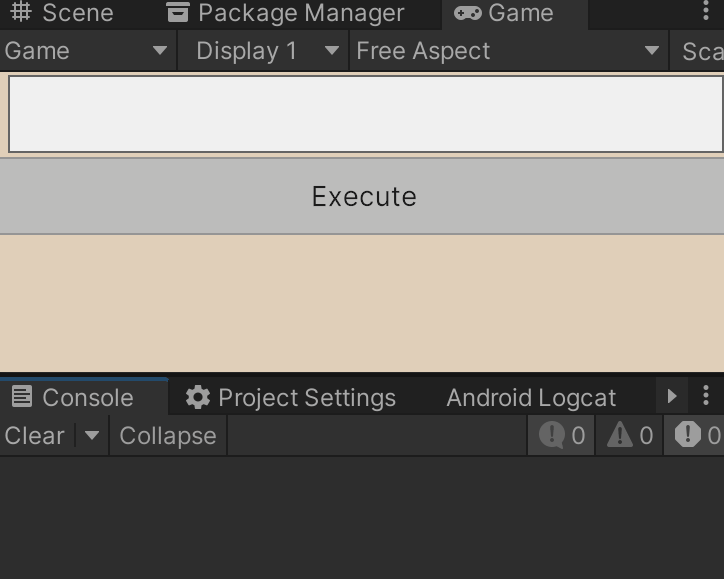The width and height of the screenshot is (724, 579).
Task: Toggle warning messages count filter
Action: coord(630,436)
